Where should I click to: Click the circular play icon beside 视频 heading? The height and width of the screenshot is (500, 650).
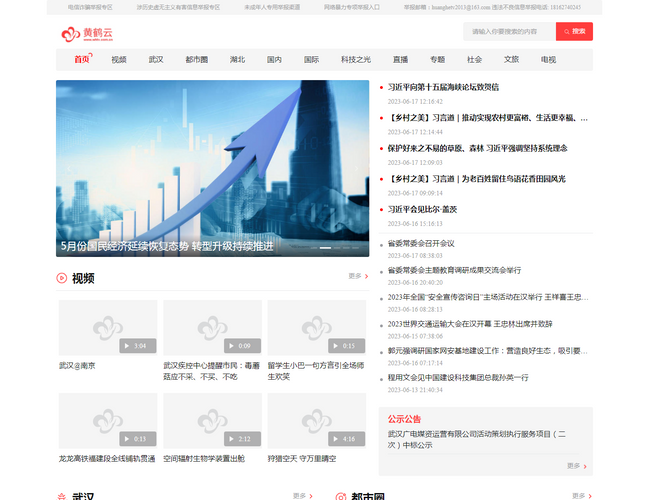(x=62, y=278)
